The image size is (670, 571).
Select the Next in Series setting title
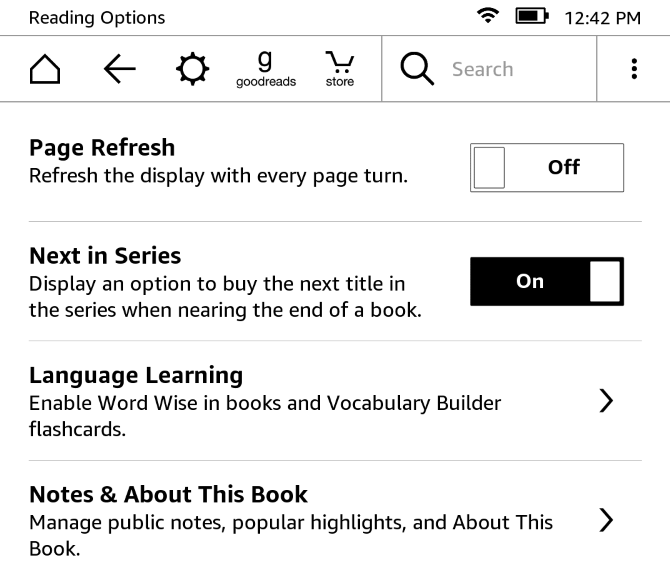click(x=105, y=256)
